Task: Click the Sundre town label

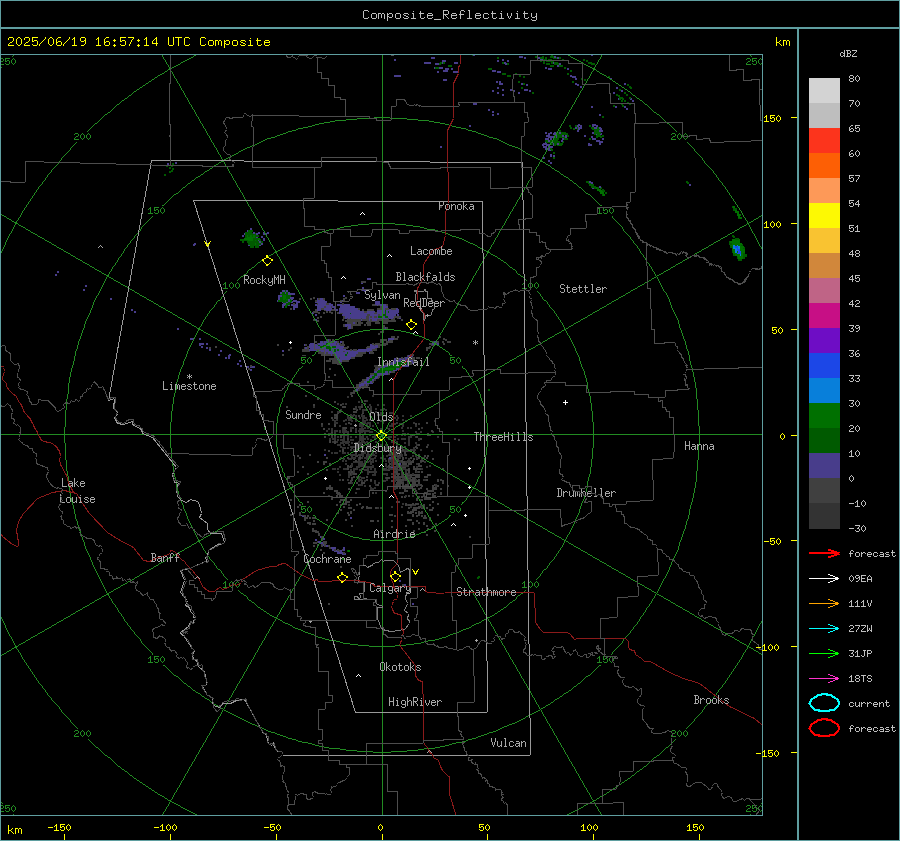Action: pos(303,414)
